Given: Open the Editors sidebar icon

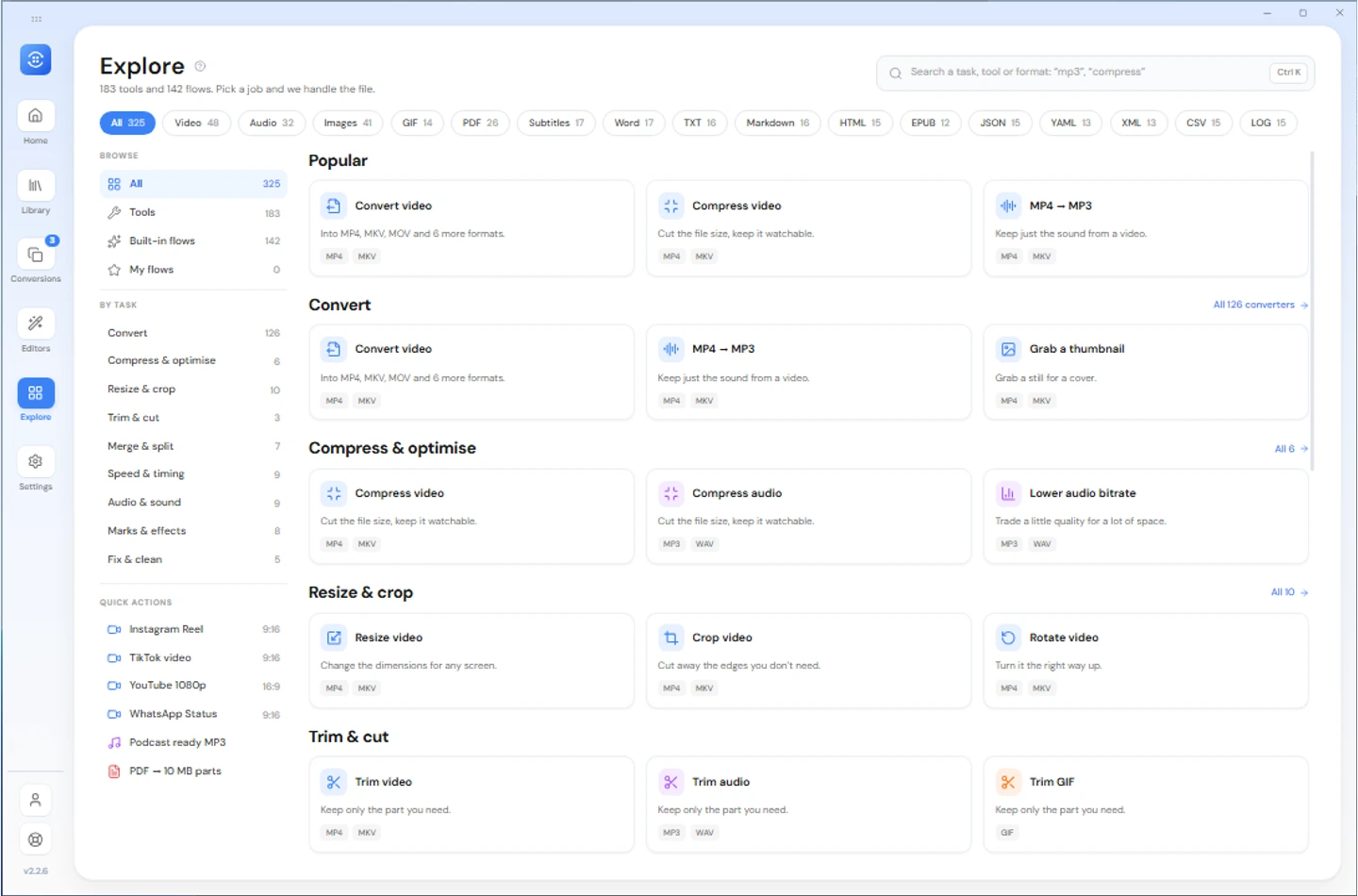Looking at the screenshot, I should pyautogui.click(x=35, y=324).
